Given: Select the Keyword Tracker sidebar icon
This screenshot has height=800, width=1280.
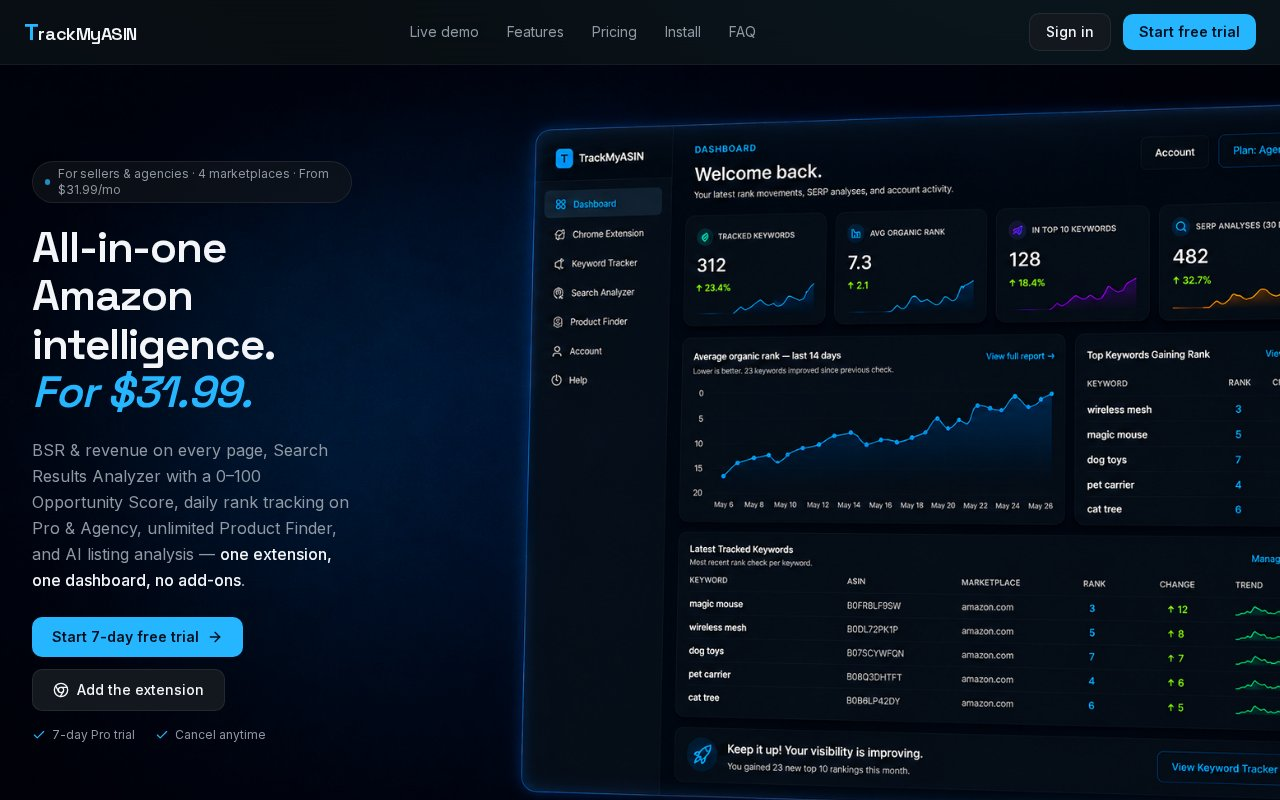Looking at the screenshot, I should click(x=560, y=264).
